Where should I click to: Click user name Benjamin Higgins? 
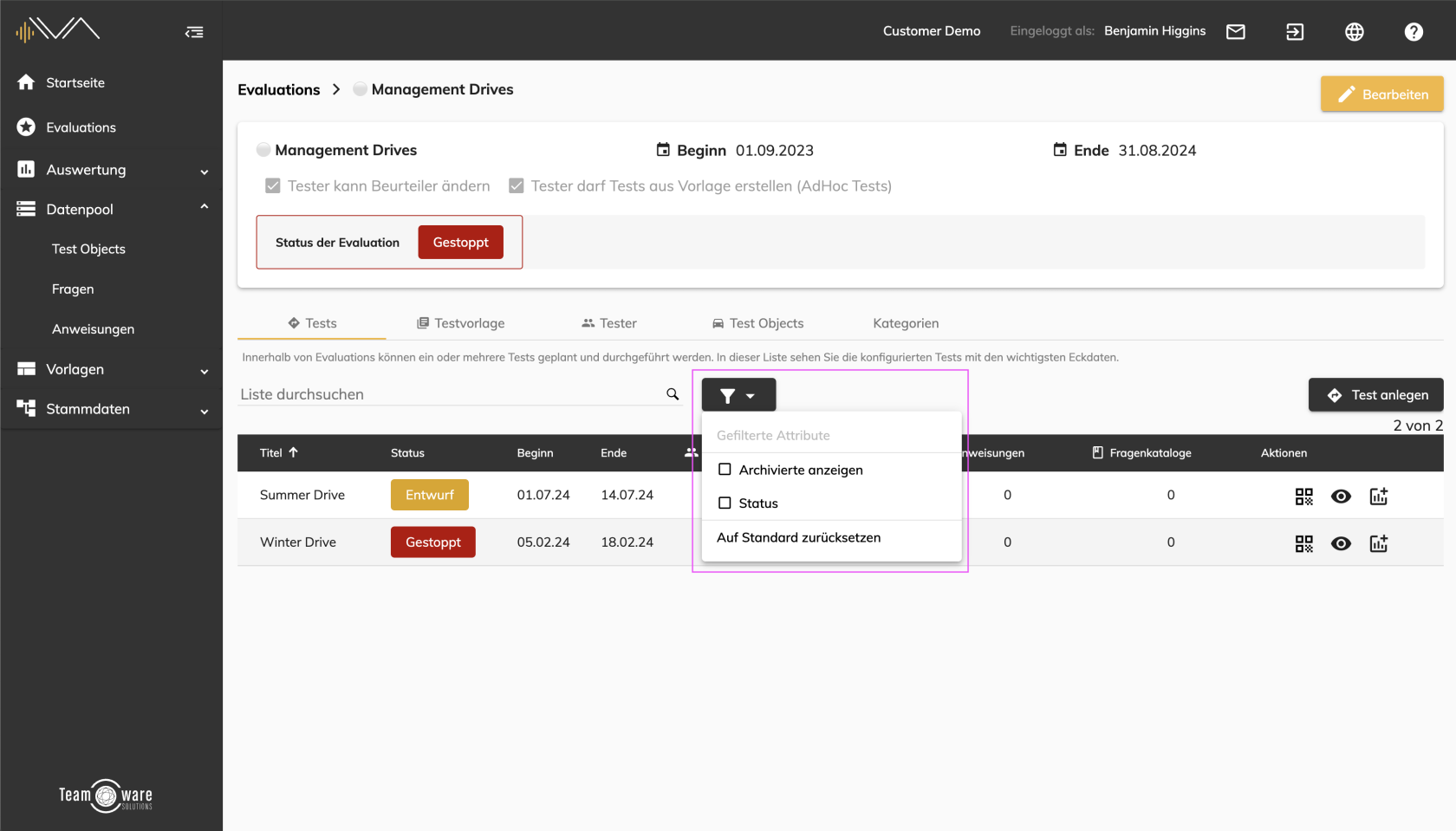point(1154,31)
